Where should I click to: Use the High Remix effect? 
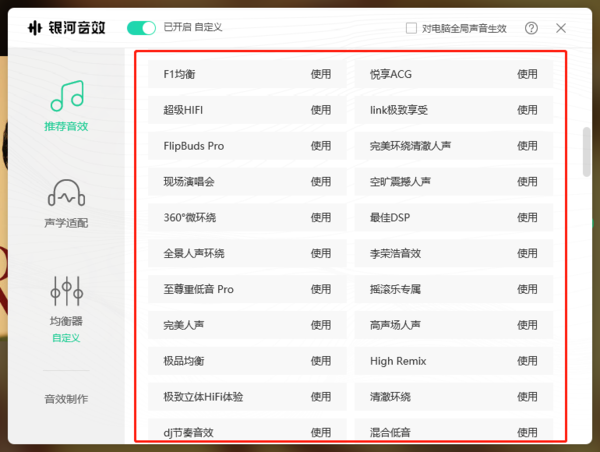click(527, 361)
